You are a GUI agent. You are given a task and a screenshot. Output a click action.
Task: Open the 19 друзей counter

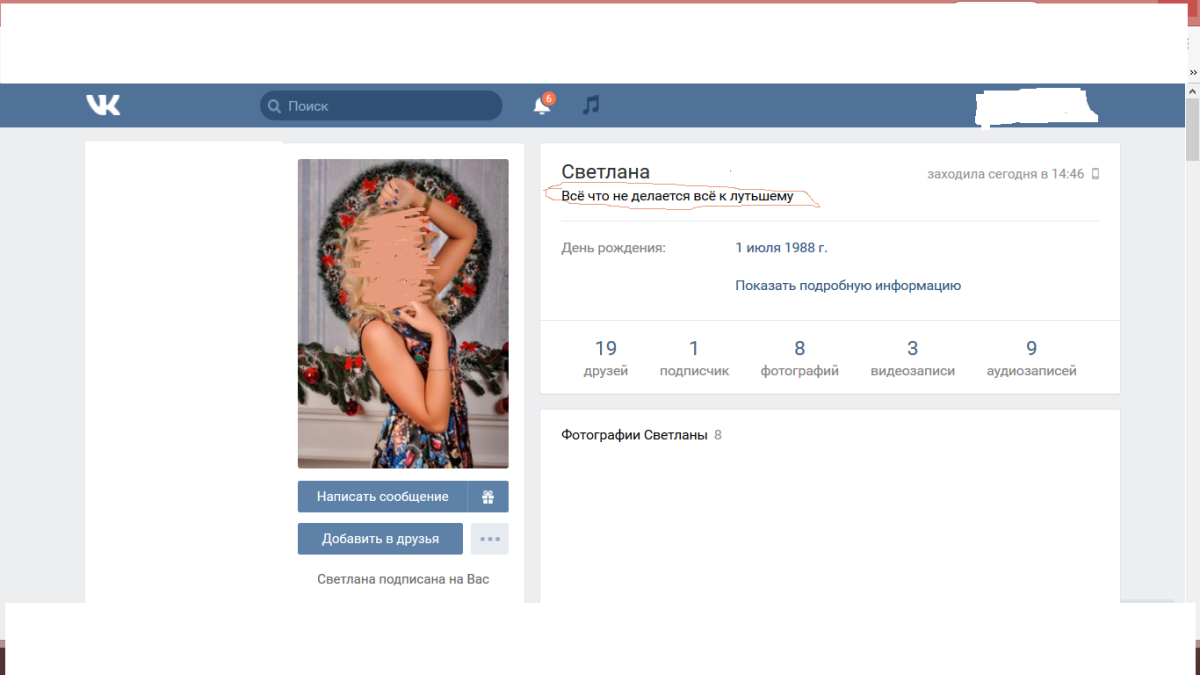point(605,358)
